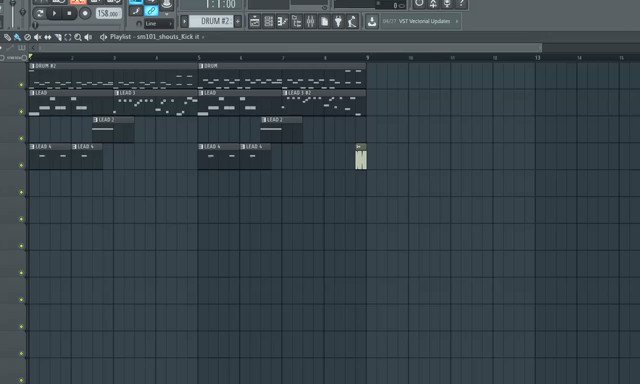
Task: Select the LEAD 2 clip starting near bar 2
Action: [113, 129]
